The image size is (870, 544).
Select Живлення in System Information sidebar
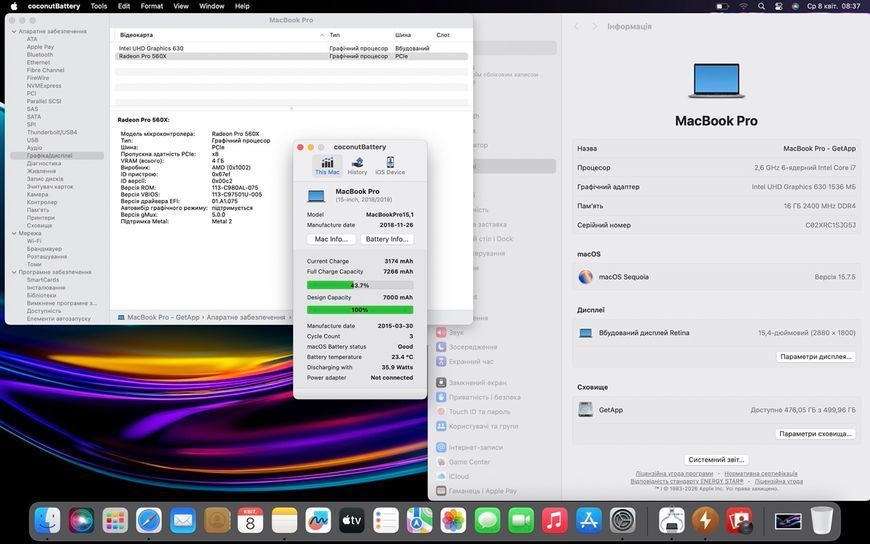pyautogui.click(x=42, y=172)
